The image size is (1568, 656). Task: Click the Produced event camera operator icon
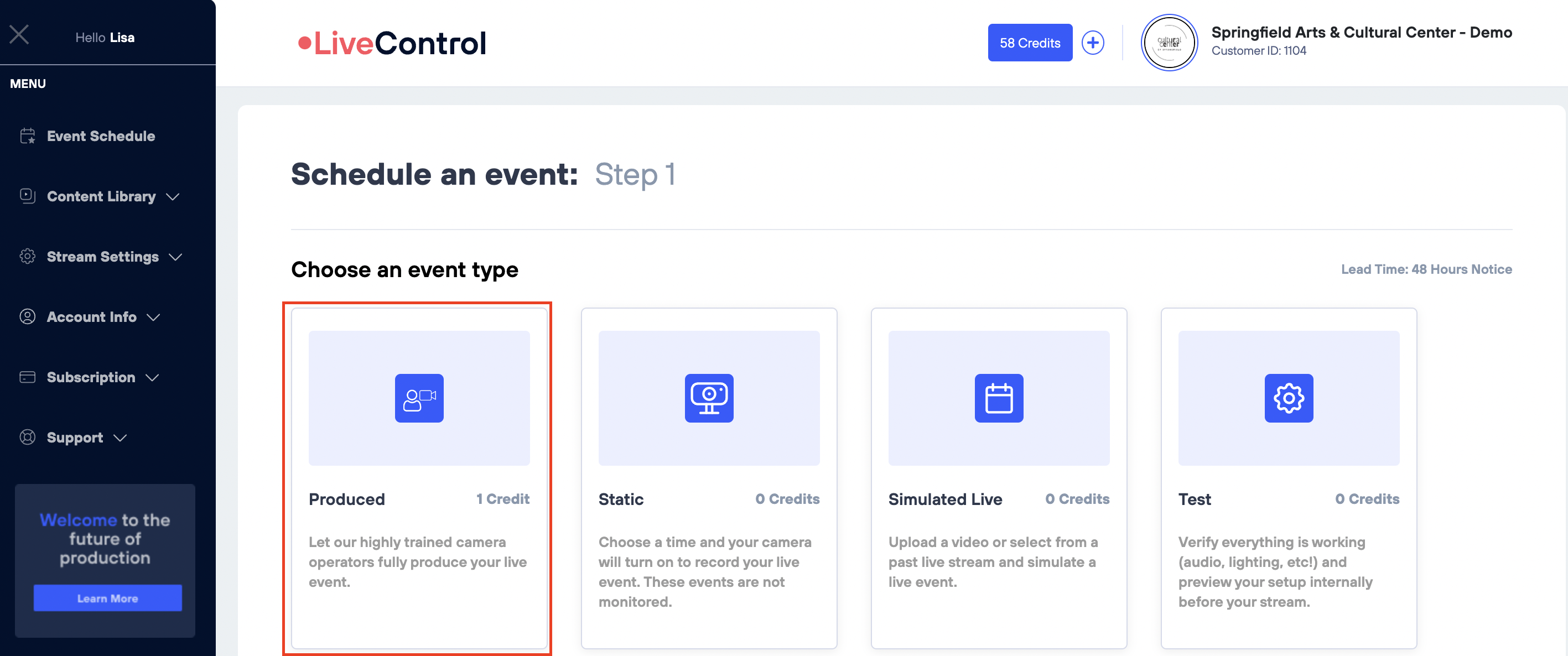click(x=419, y=398)
